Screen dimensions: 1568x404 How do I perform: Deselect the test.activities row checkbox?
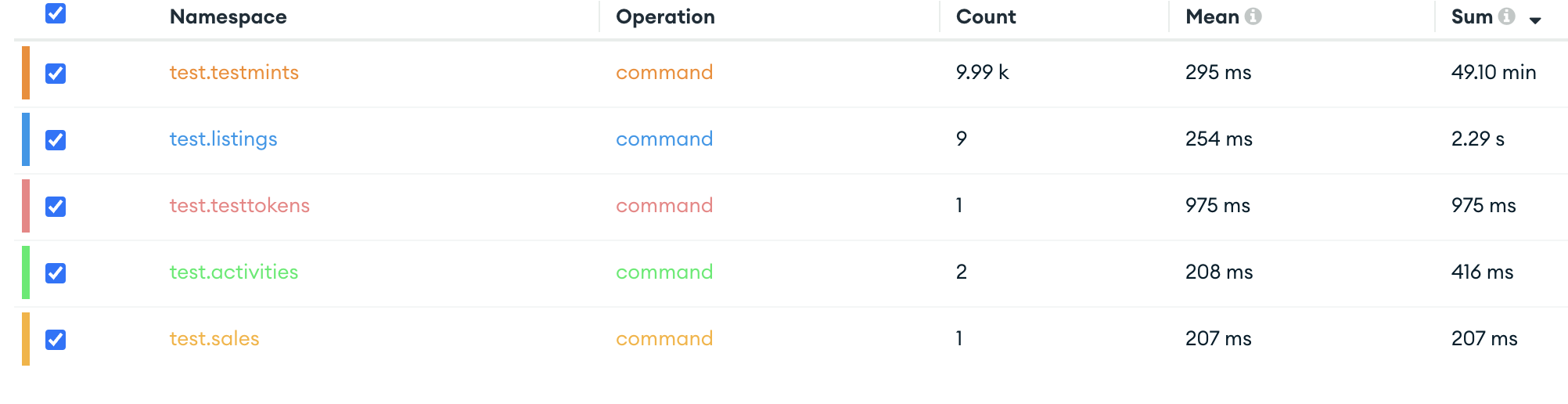56,273
